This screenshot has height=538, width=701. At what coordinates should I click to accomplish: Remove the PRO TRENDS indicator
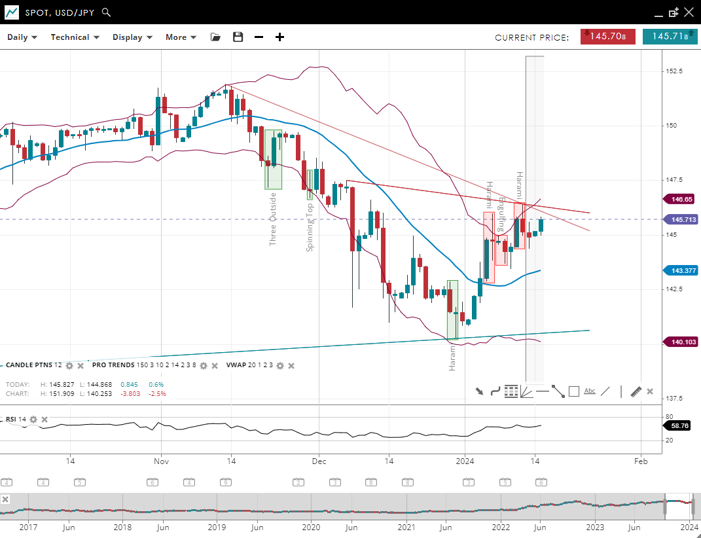click(x=215, y=366)
